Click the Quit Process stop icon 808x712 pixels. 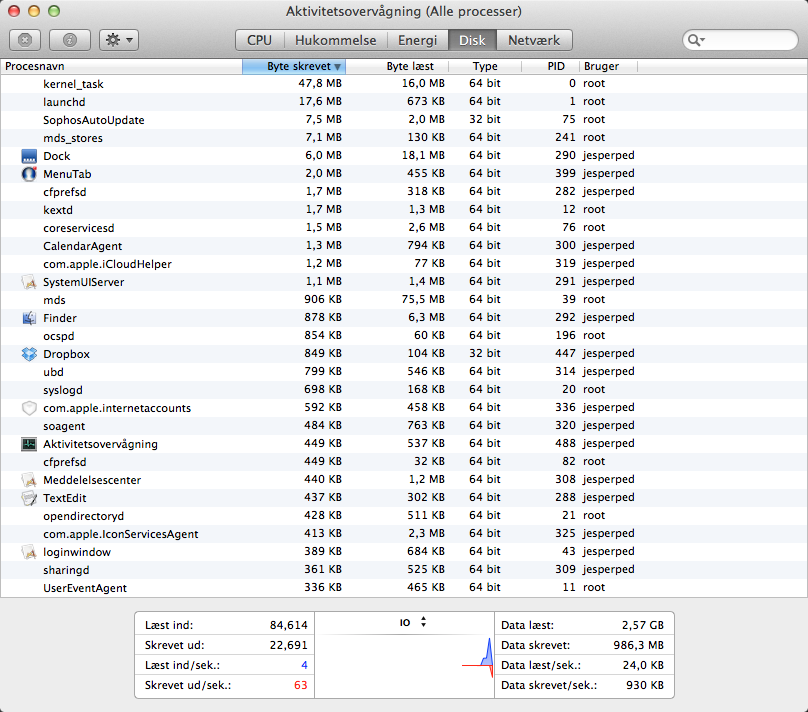coord(25,40)
